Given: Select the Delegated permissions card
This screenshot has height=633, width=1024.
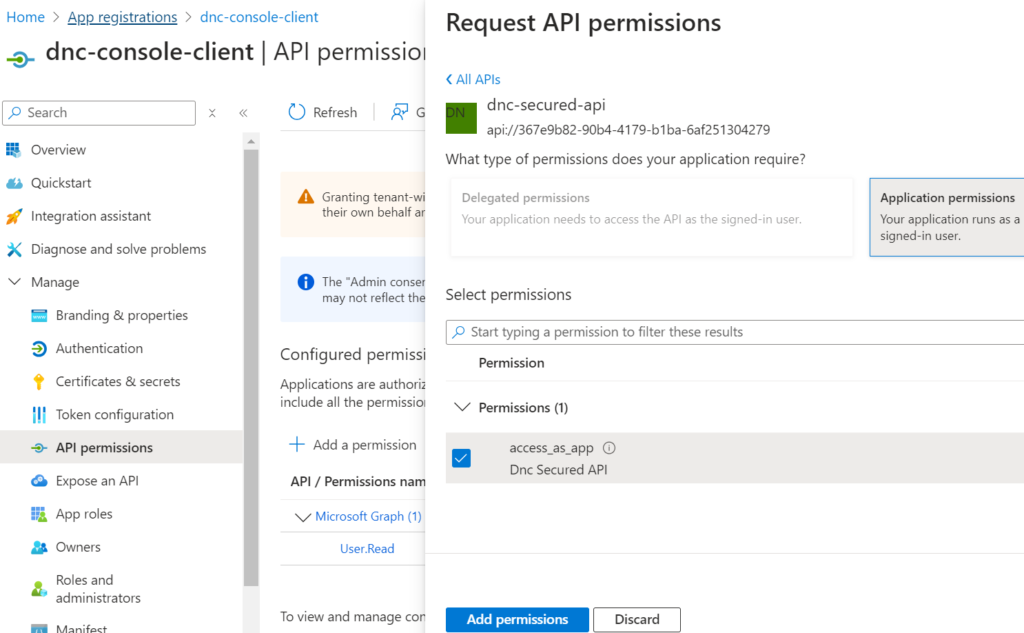Looking at the screenshot, I should (x=651, y=217).
